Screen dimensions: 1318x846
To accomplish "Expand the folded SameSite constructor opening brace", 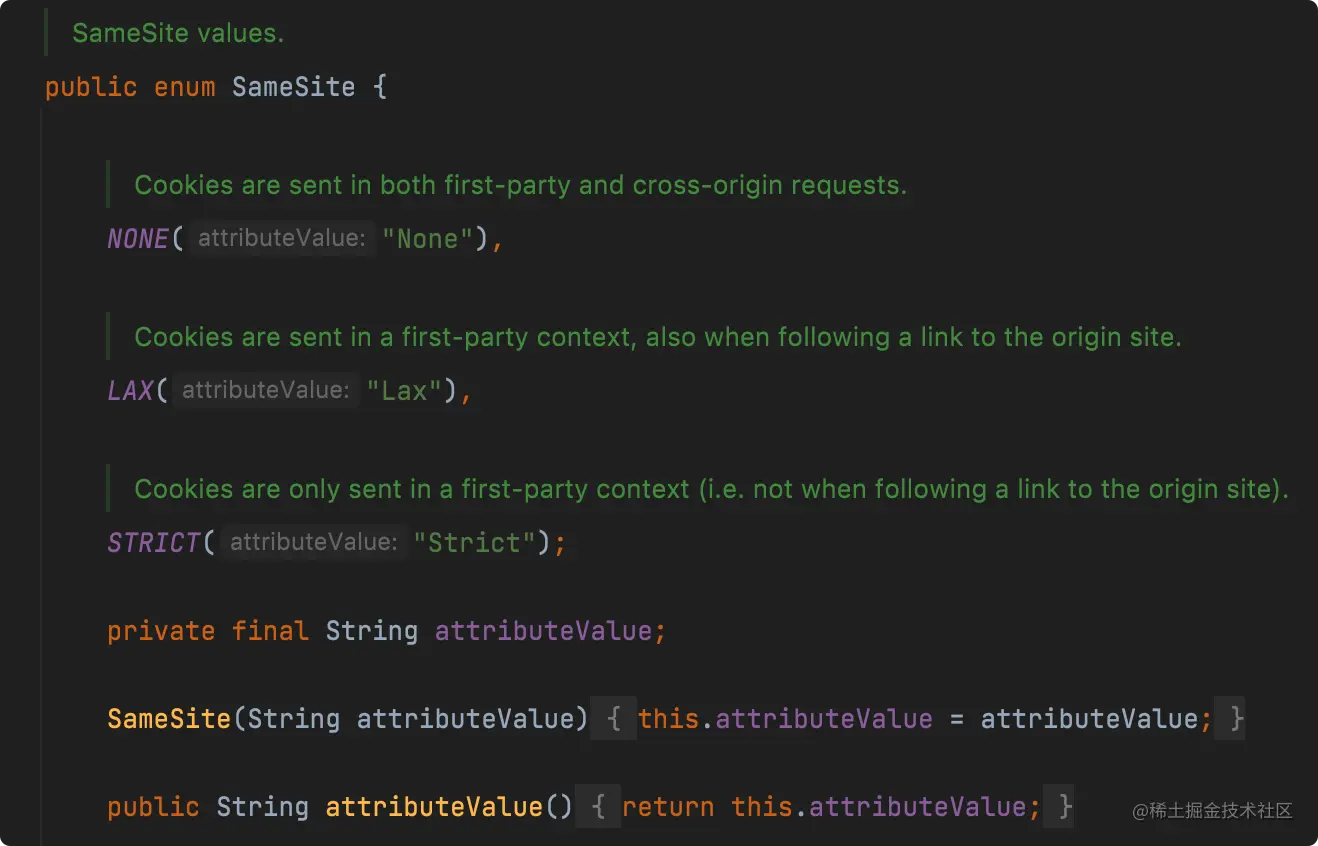I will click(613, 719).
